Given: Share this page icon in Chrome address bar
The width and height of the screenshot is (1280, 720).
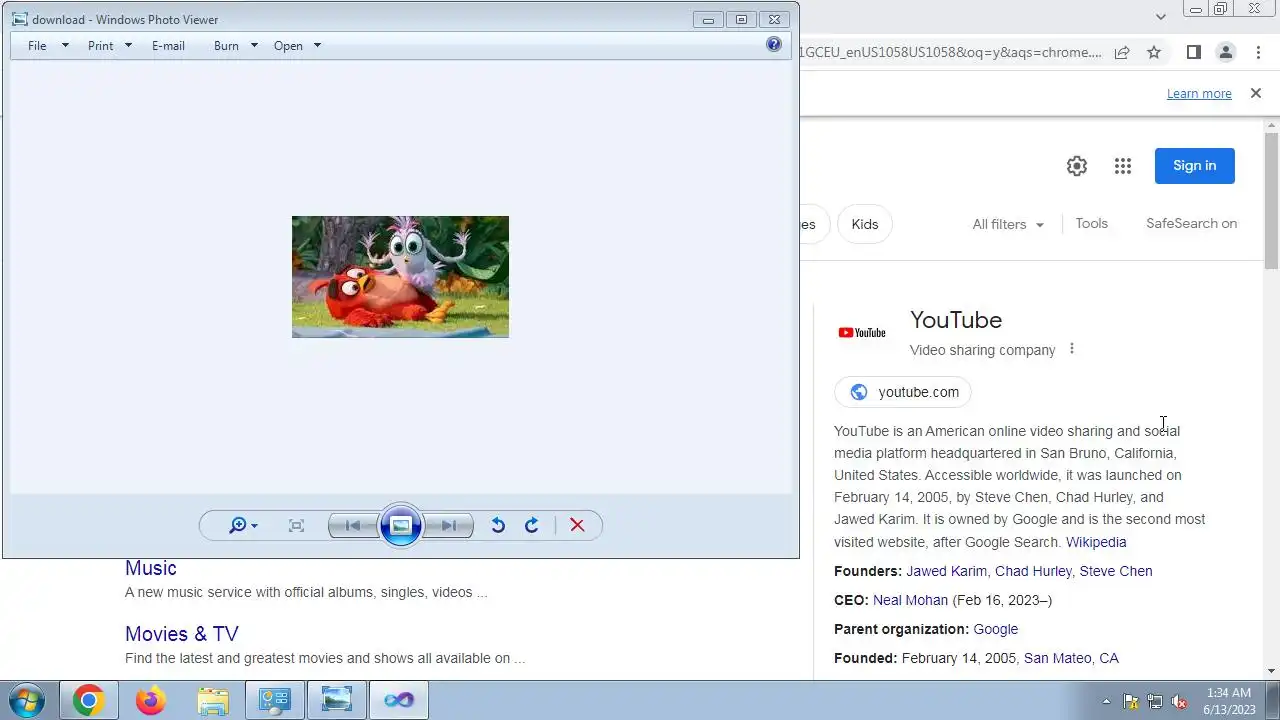Looking at the screenshot, I should point(1122,52).
